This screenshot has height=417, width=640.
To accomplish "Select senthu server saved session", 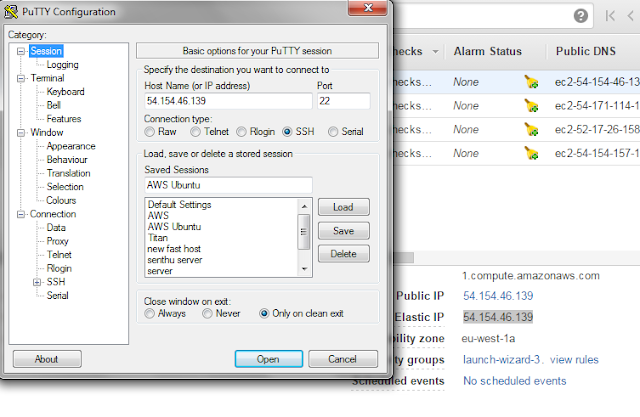I will coord(175,260).
